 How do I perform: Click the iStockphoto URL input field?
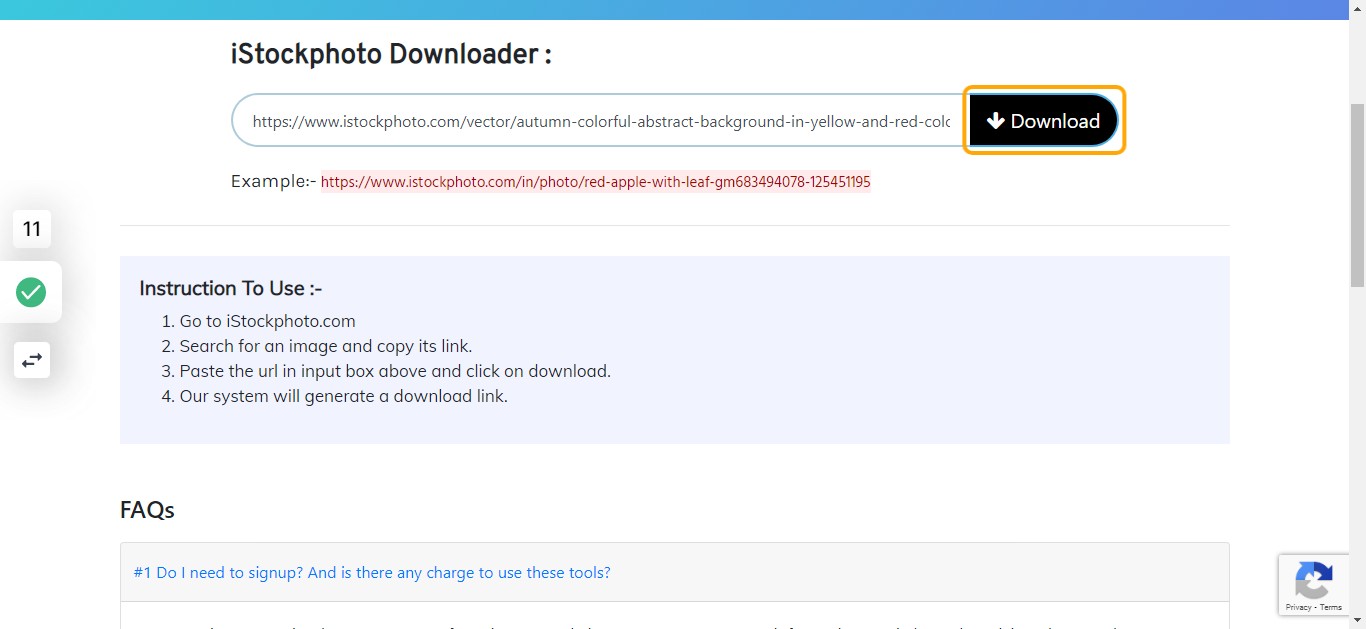tap(600, 121)
